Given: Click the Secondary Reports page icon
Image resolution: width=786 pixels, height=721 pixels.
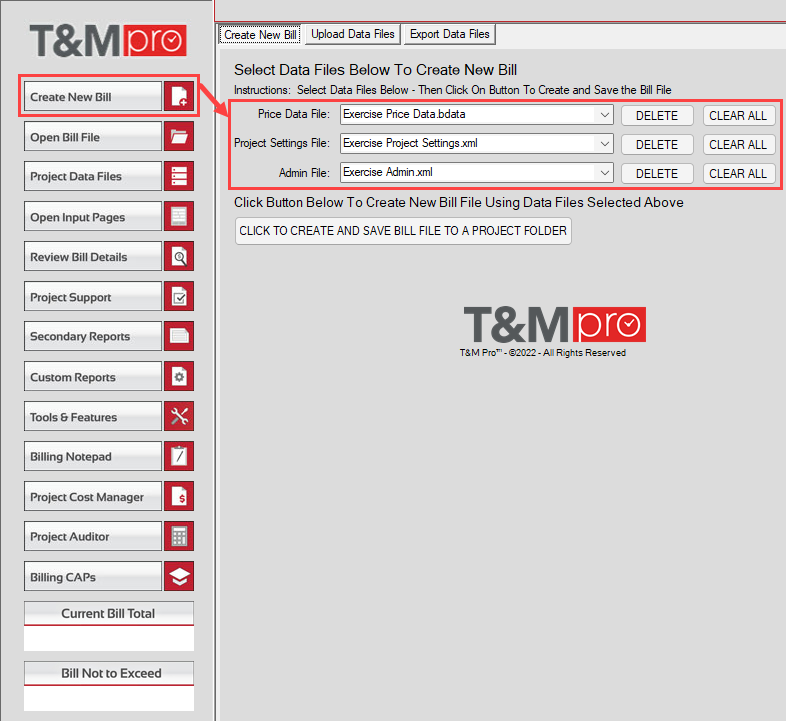Looking at the screenshot, I should coord(179,336).
